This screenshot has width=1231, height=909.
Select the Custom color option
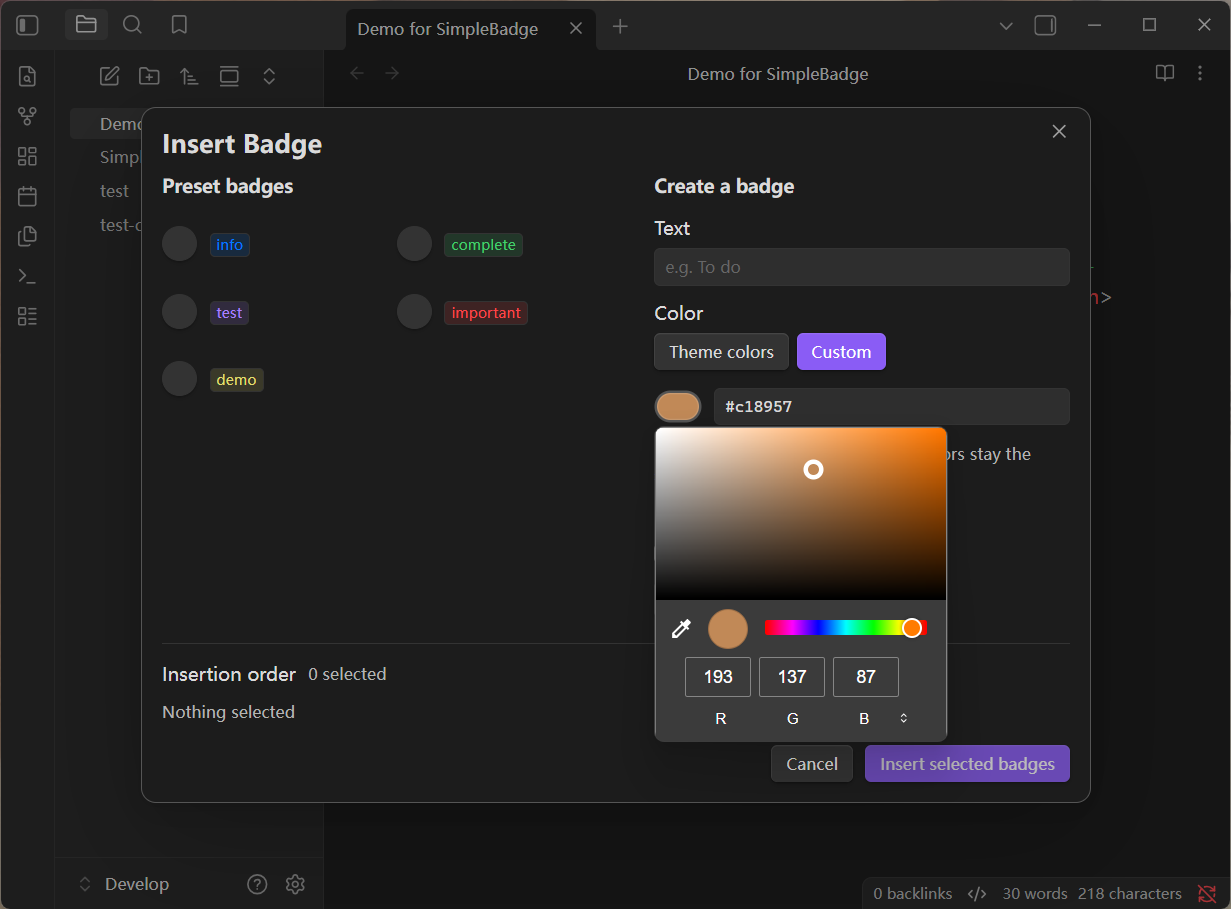point(841,352)
